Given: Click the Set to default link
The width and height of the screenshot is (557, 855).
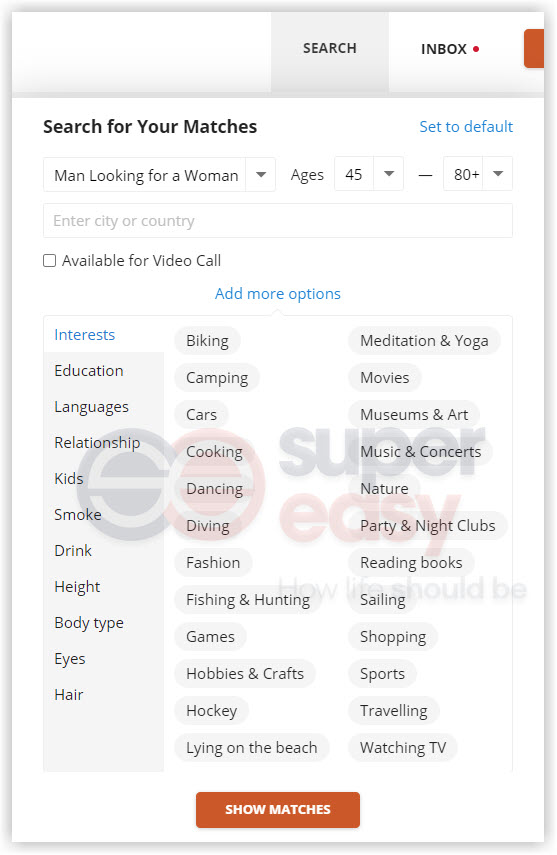Looking at the screenshot, I should (x=466, y=127).
